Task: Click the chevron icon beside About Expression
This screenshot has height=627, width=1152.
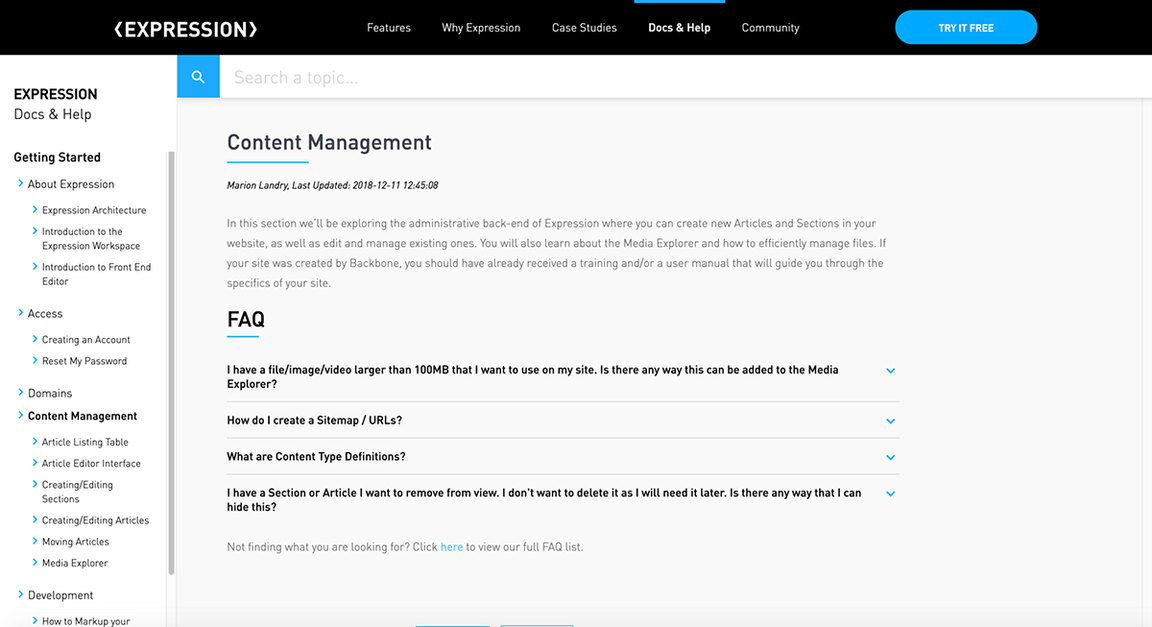Action: pyautogui.click(x=21, y=184)
